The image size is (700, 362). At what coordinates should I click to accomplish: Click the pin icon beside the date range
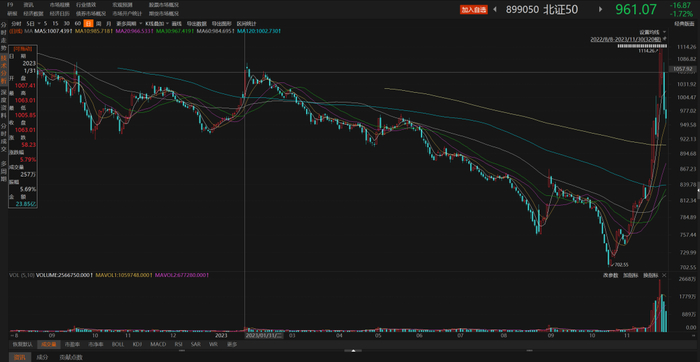(665, 39)
